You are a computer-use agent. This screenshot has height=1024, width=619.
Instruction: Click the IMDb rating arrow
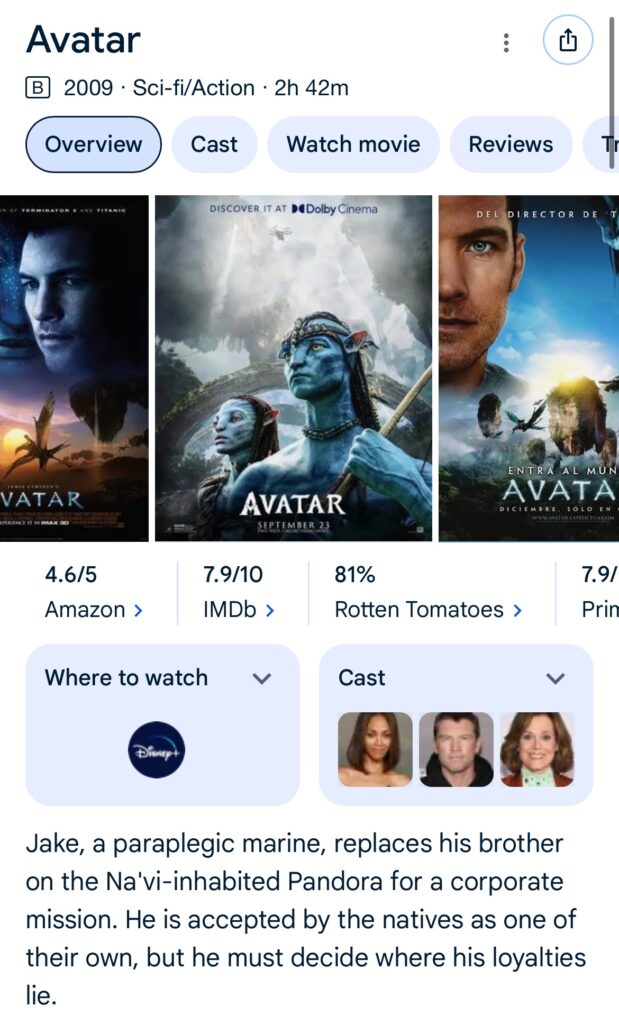(270, 610)
